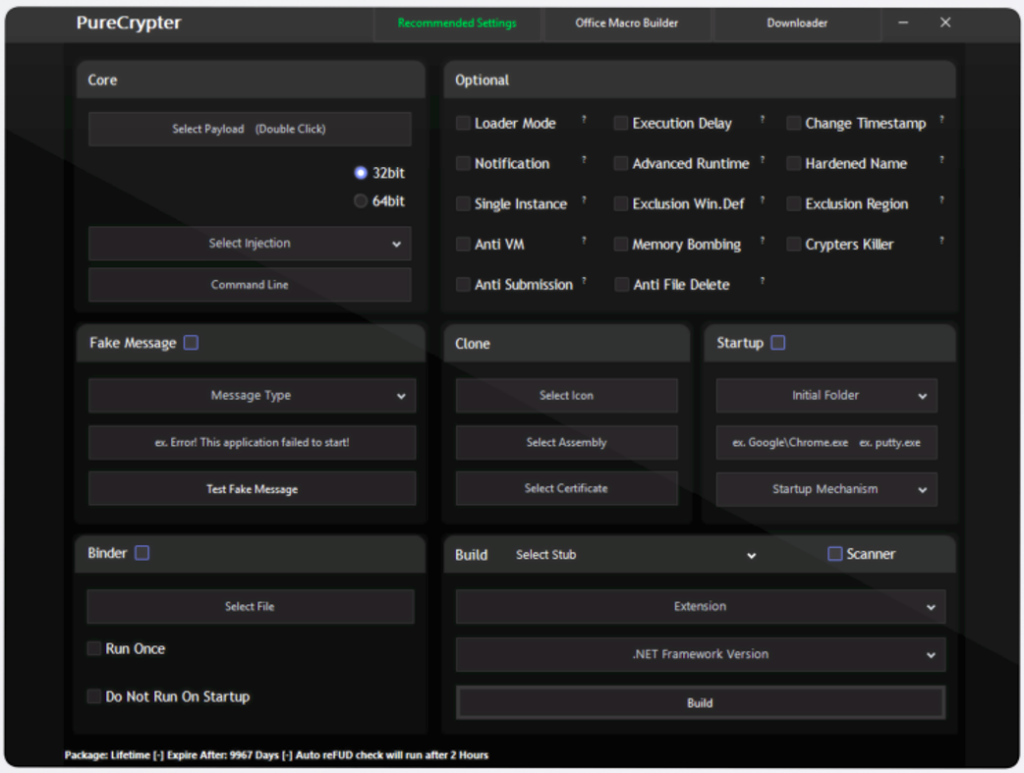
Task: Select the 64bit radio button
Action: tap(361, 201)
